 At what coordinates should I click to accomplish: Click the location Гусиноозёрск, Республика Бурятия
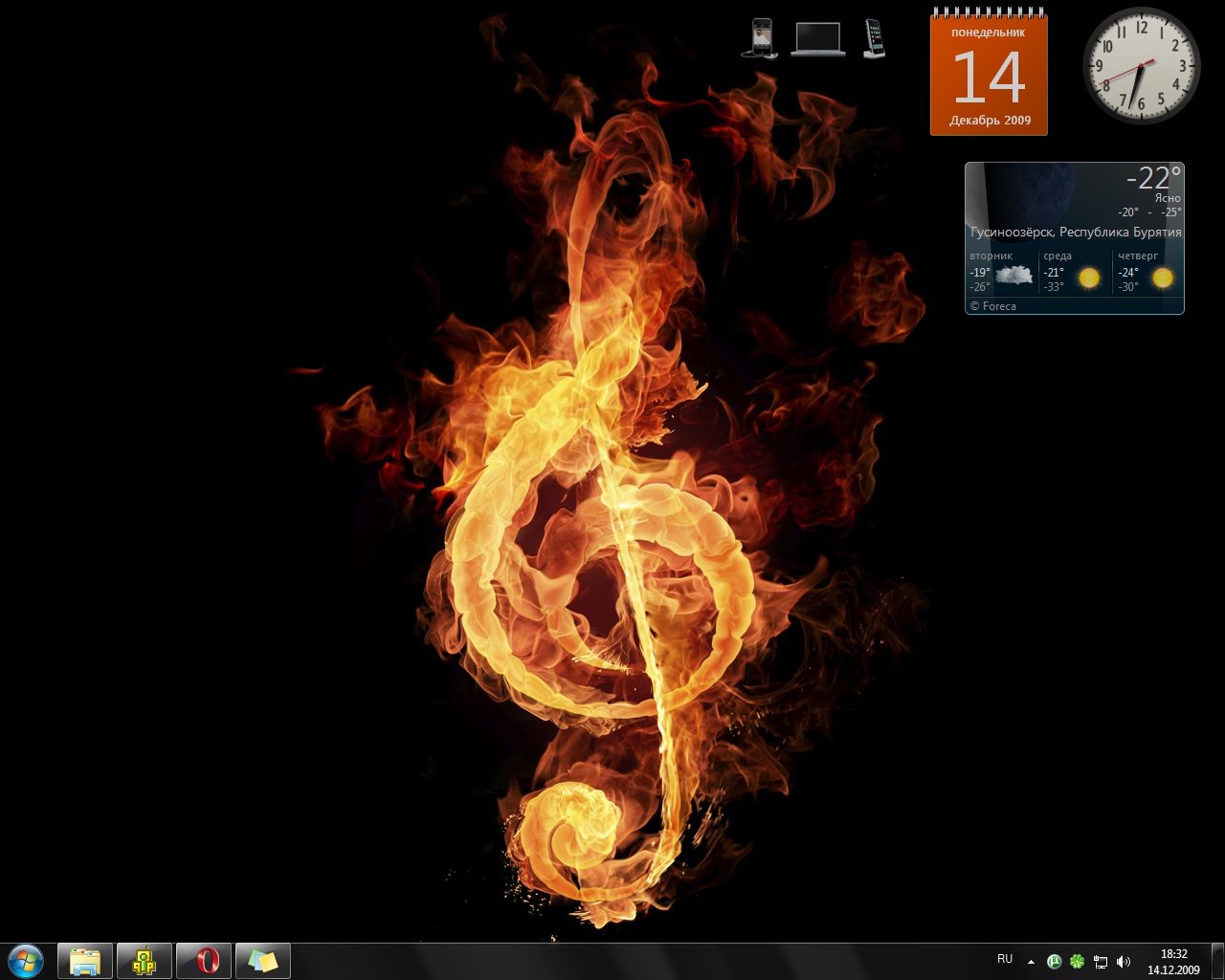[x=1076, y=233]
